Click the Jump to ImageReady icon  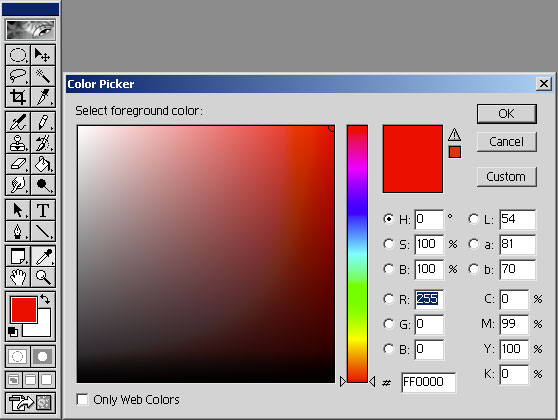click(31, 403)
